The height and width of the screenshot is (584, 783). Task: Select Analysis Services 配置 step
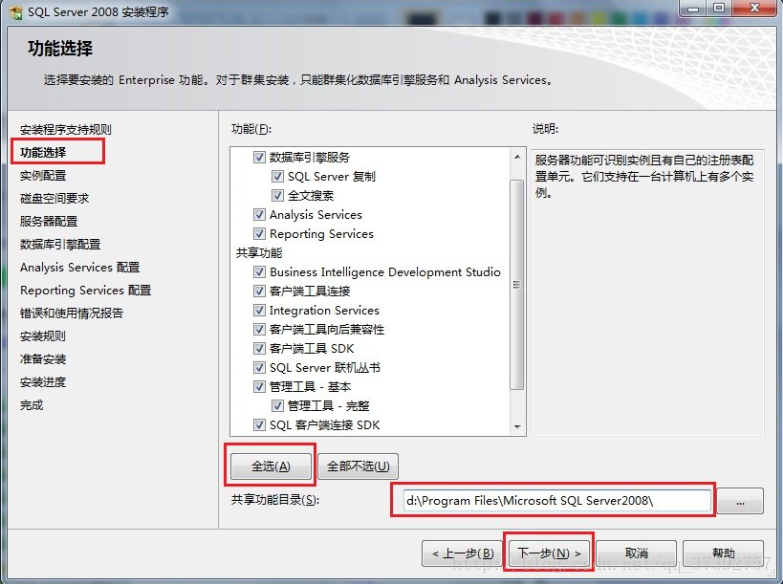(x=80, y=267)
